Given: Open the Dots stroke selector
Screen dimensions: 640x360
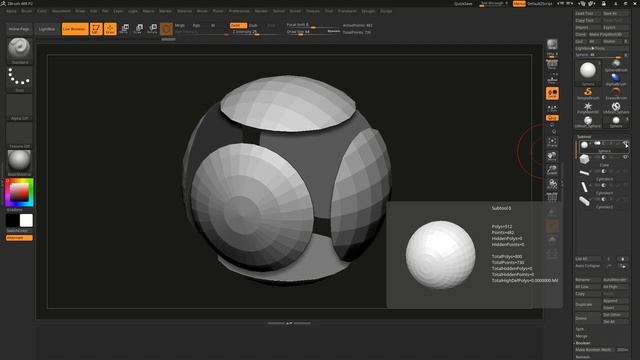Looking at the screenshot, I should tap(19, 79).
